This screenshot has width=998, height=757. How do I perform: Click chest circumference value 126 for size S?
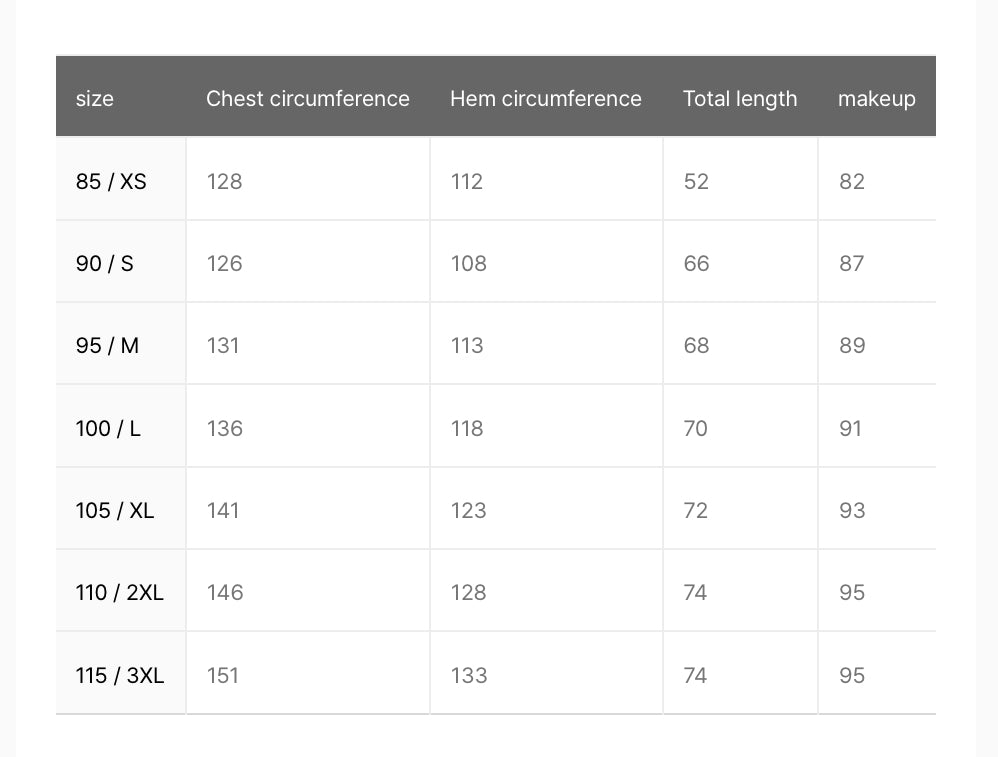click(225, 263)
